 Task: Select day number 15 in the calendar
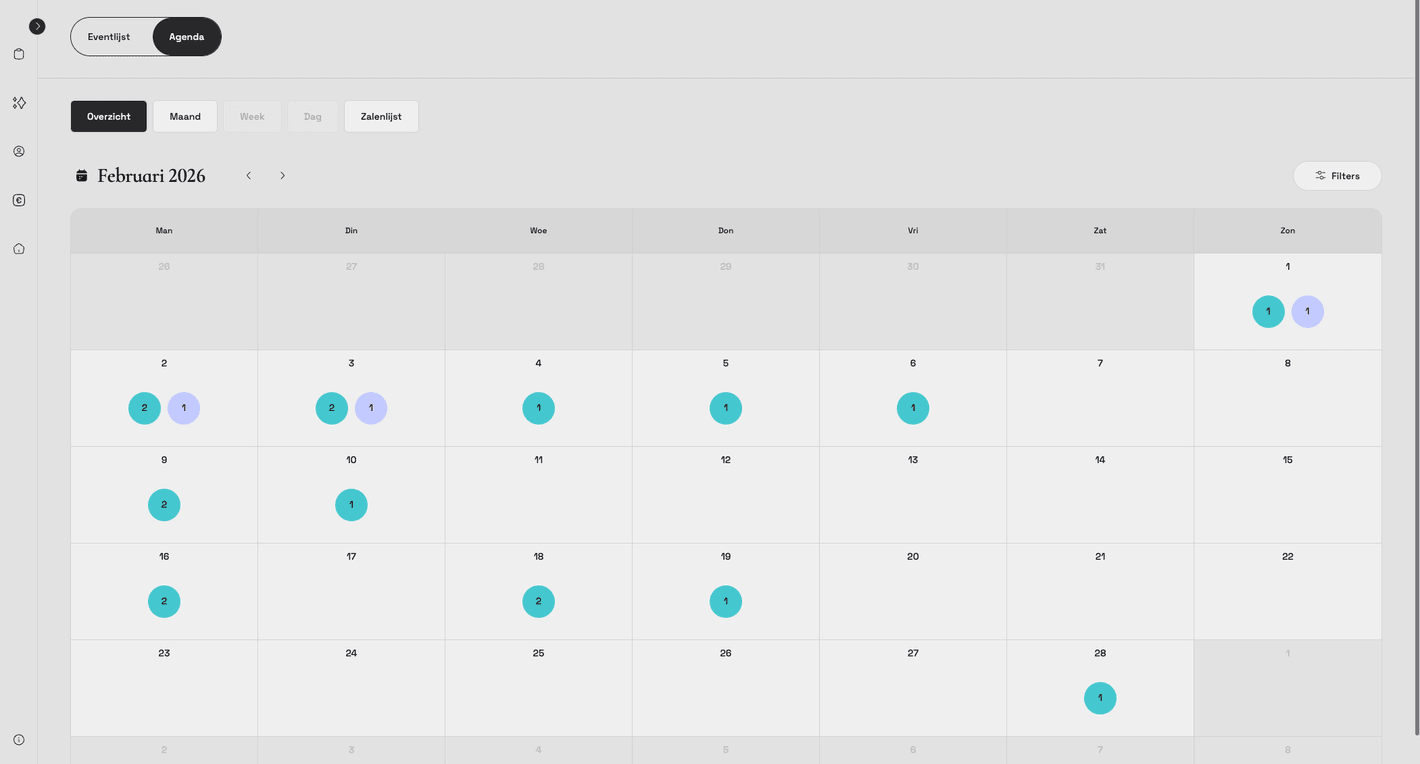pos(1288,460)
